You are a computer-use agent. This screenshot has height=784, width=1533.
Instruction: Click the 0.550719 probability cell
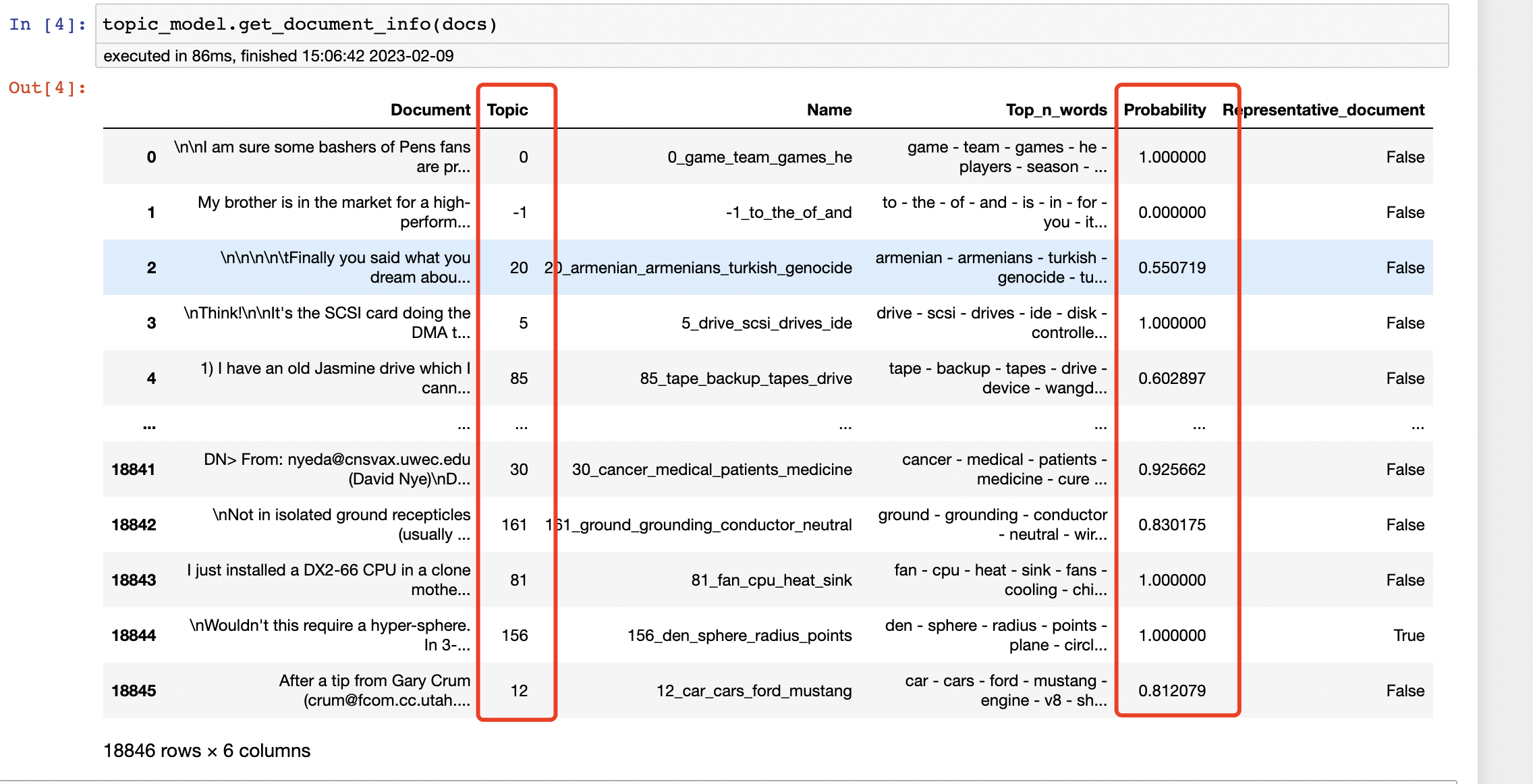(x=1171, y=268)
